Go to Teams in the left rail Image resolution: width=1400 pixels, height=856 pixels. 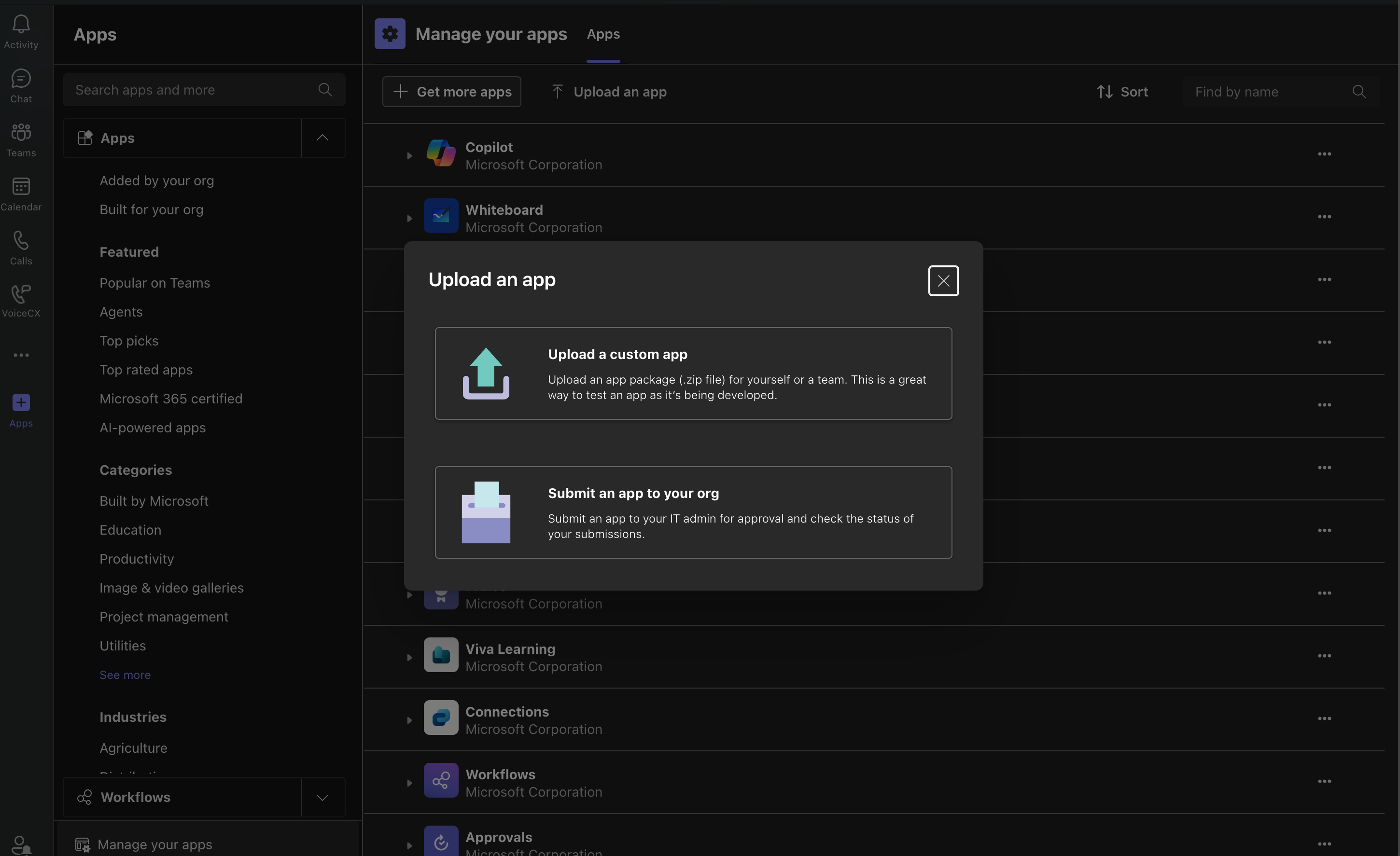pyautogui.click(x=21, y=133)
